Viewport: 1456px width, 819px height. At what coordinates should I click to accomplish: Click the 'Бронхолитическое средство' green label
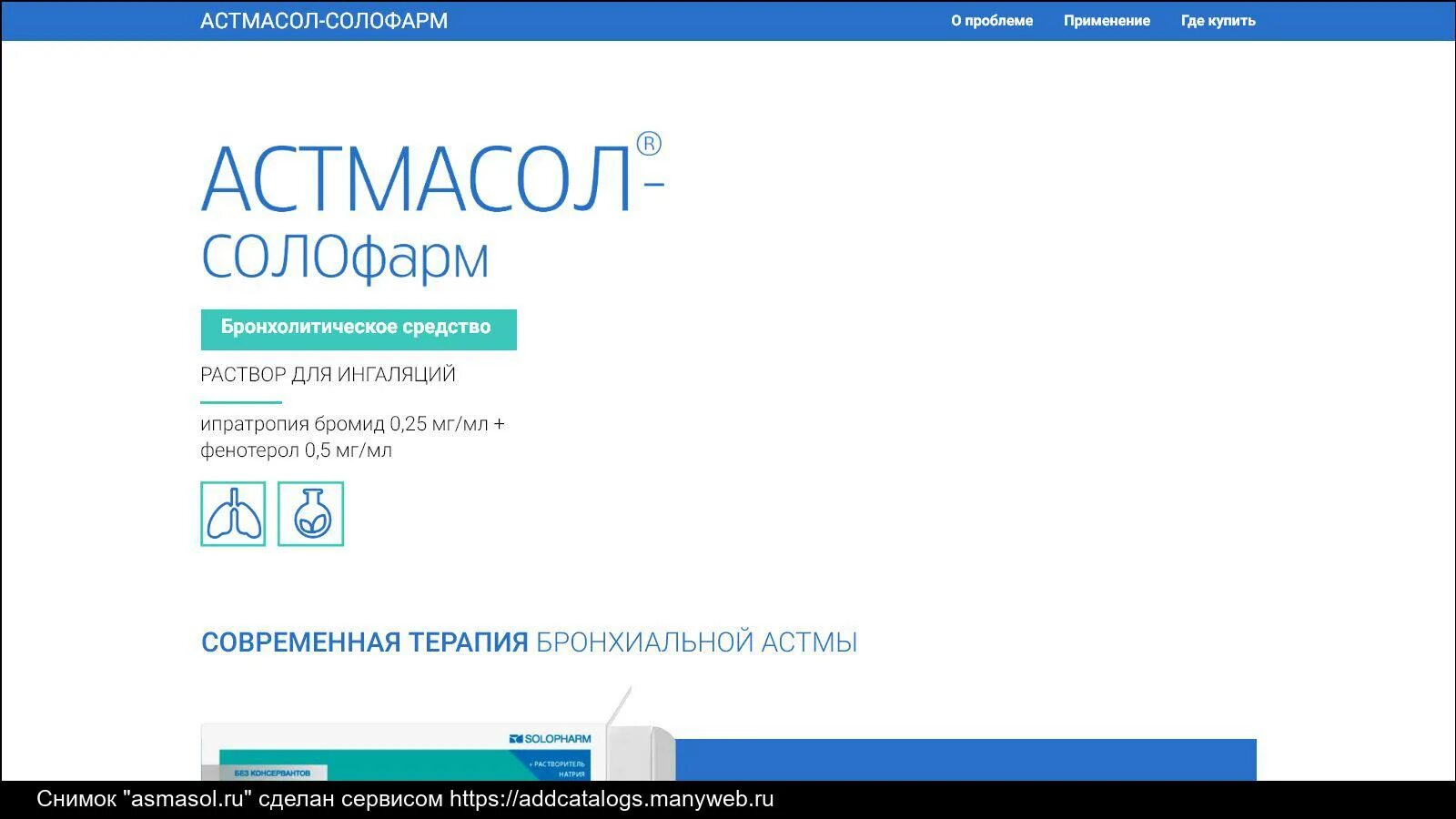[359, 329]
